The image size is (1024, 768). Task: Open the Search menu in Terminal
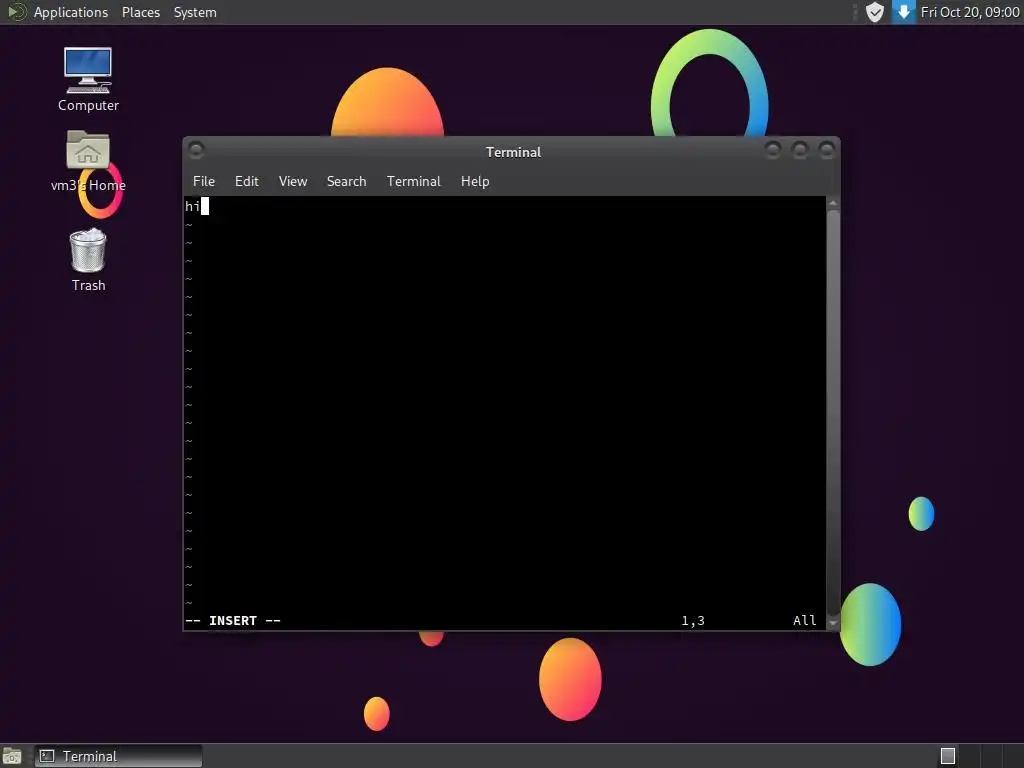coord(346,182)
